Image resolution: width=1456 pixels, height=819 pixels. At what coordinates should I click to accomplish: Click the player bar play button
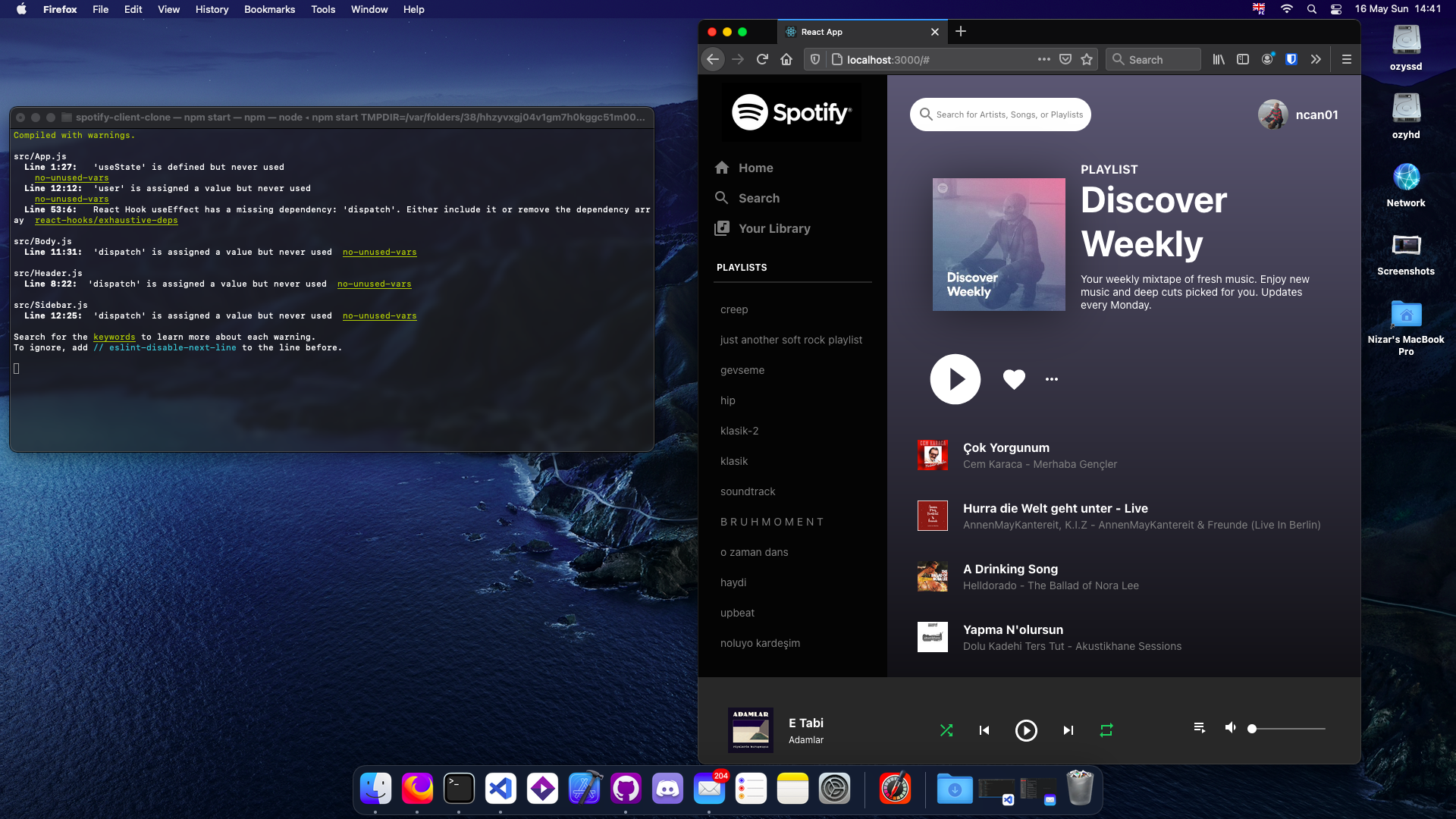click(1026, 730)
